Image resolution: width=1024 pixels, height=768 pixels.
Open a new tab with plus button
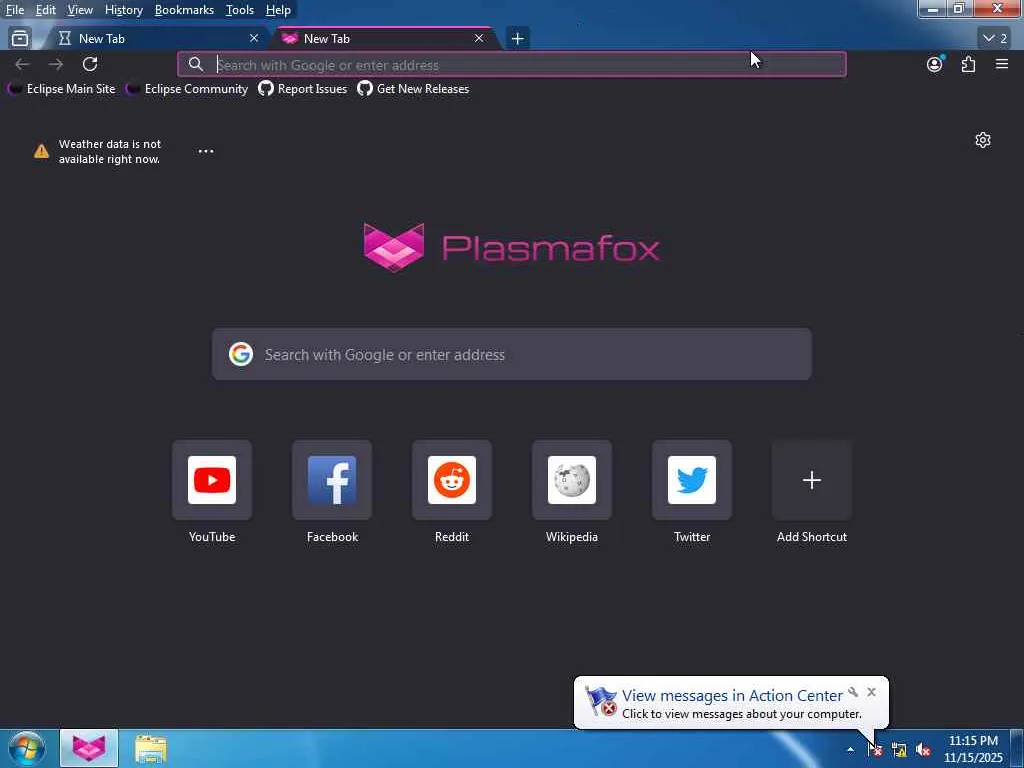pos(517,39)
